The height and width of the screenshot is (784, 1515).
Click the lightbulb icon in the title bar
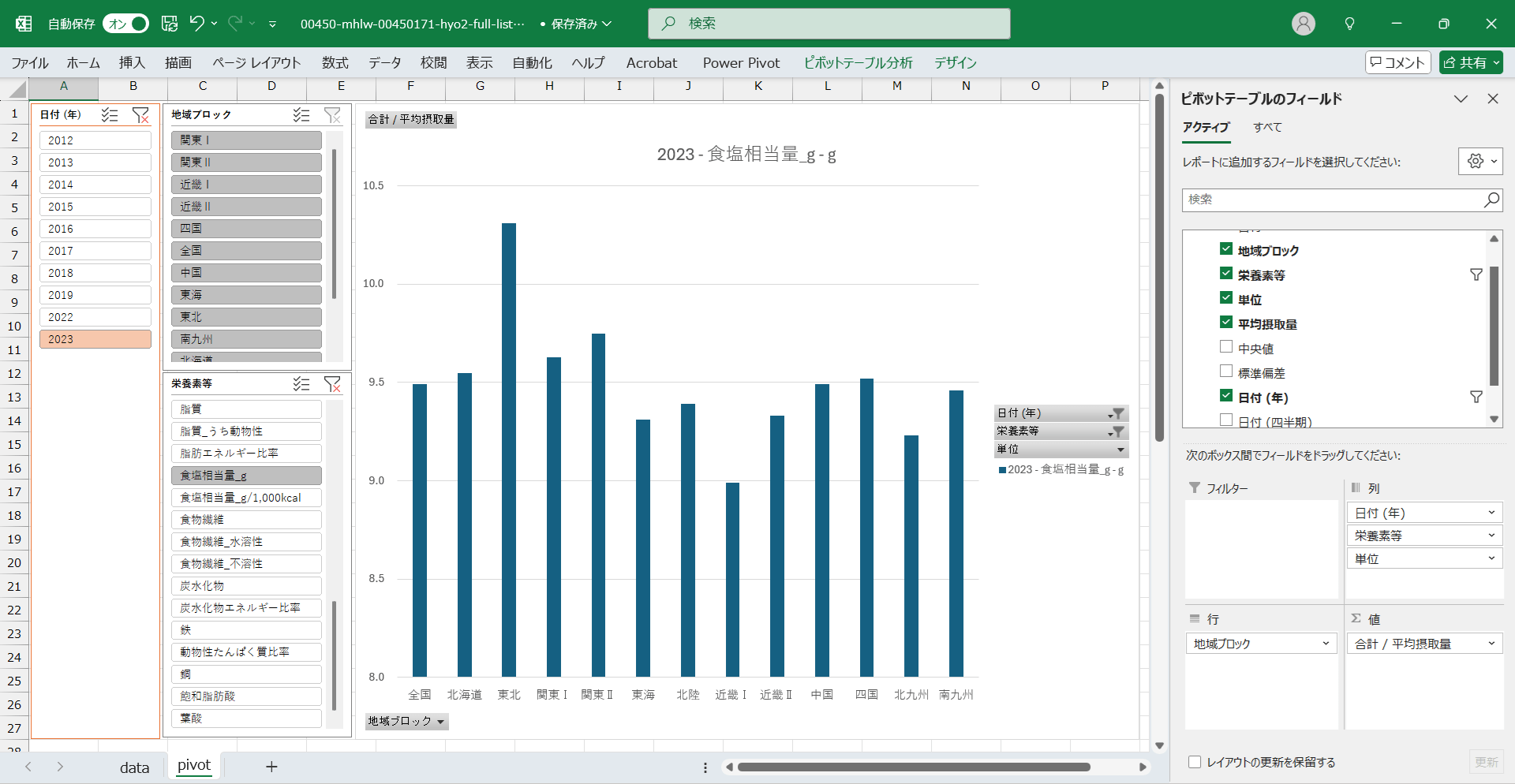(1349, 24)
